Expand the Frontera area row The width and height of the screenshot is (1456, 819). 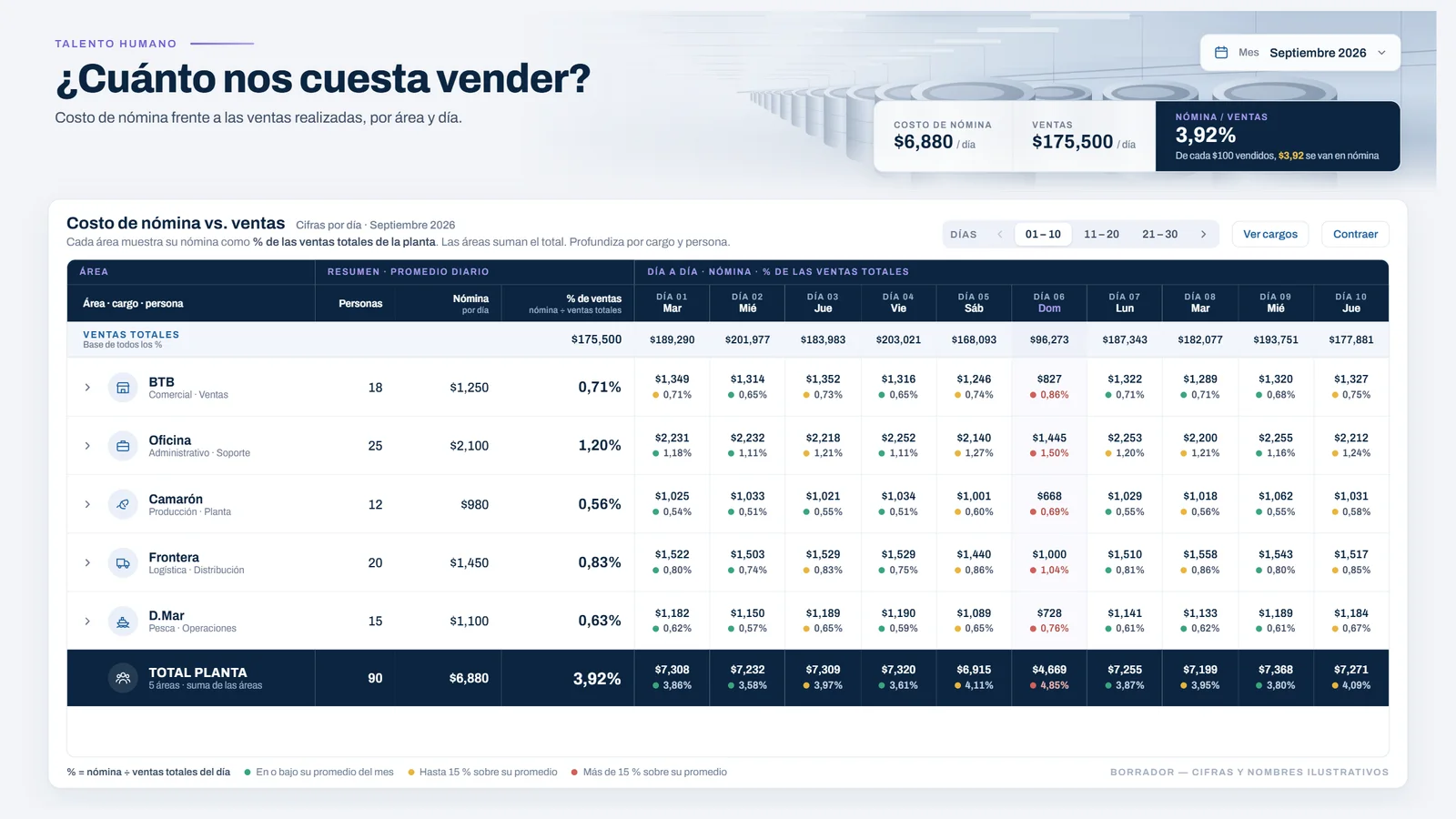coord(87,563)
